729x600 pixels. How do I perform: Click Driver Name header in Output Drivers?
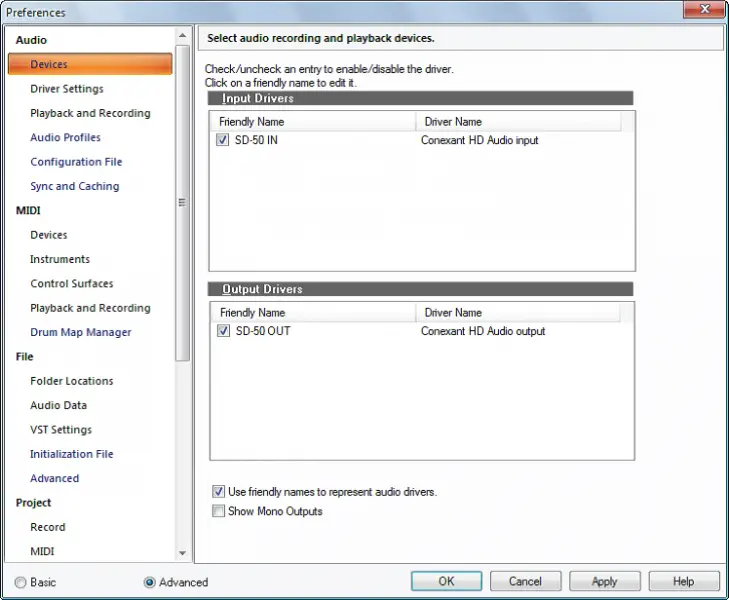(x=518, y=313)
